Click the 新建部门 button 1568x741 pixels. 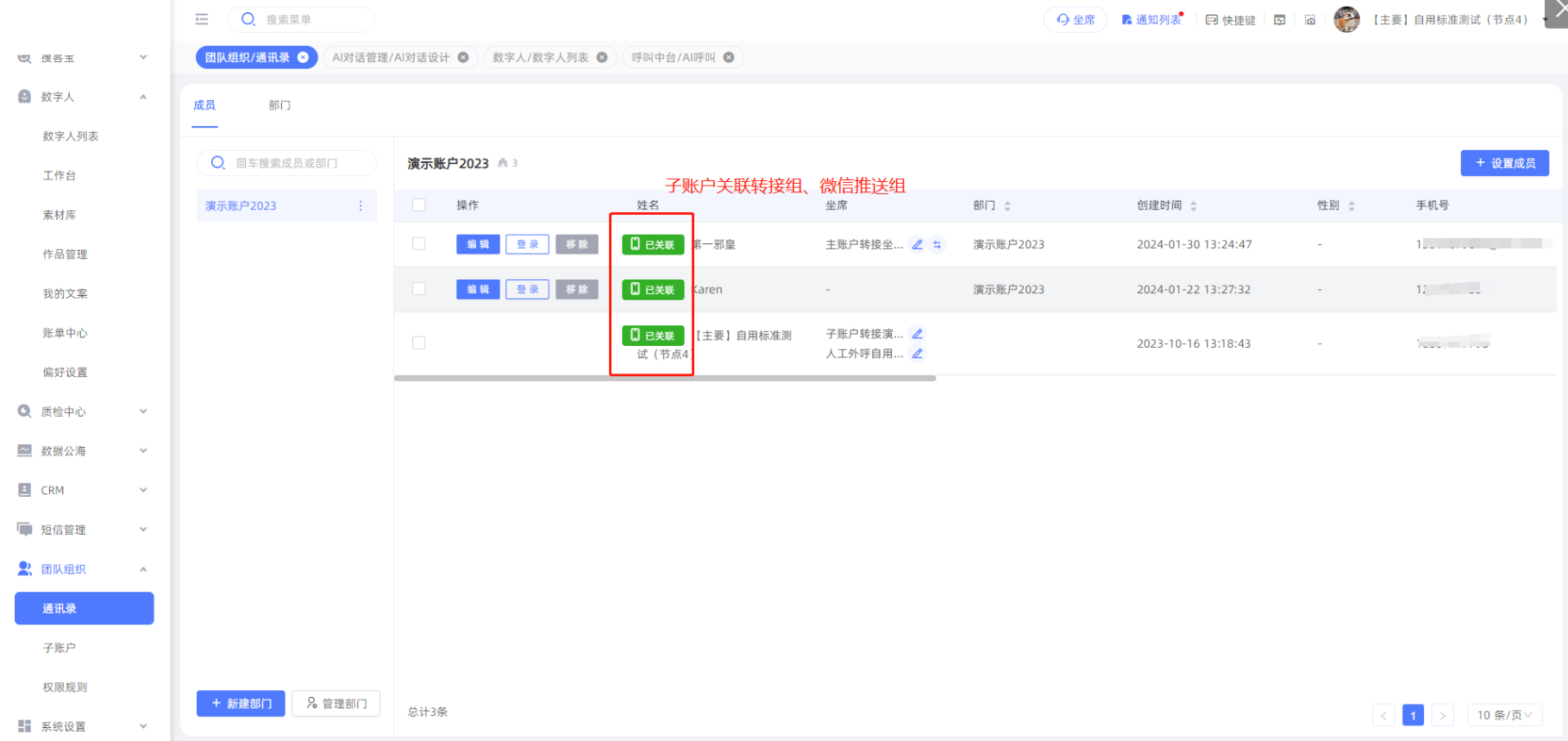click(241, 704)
